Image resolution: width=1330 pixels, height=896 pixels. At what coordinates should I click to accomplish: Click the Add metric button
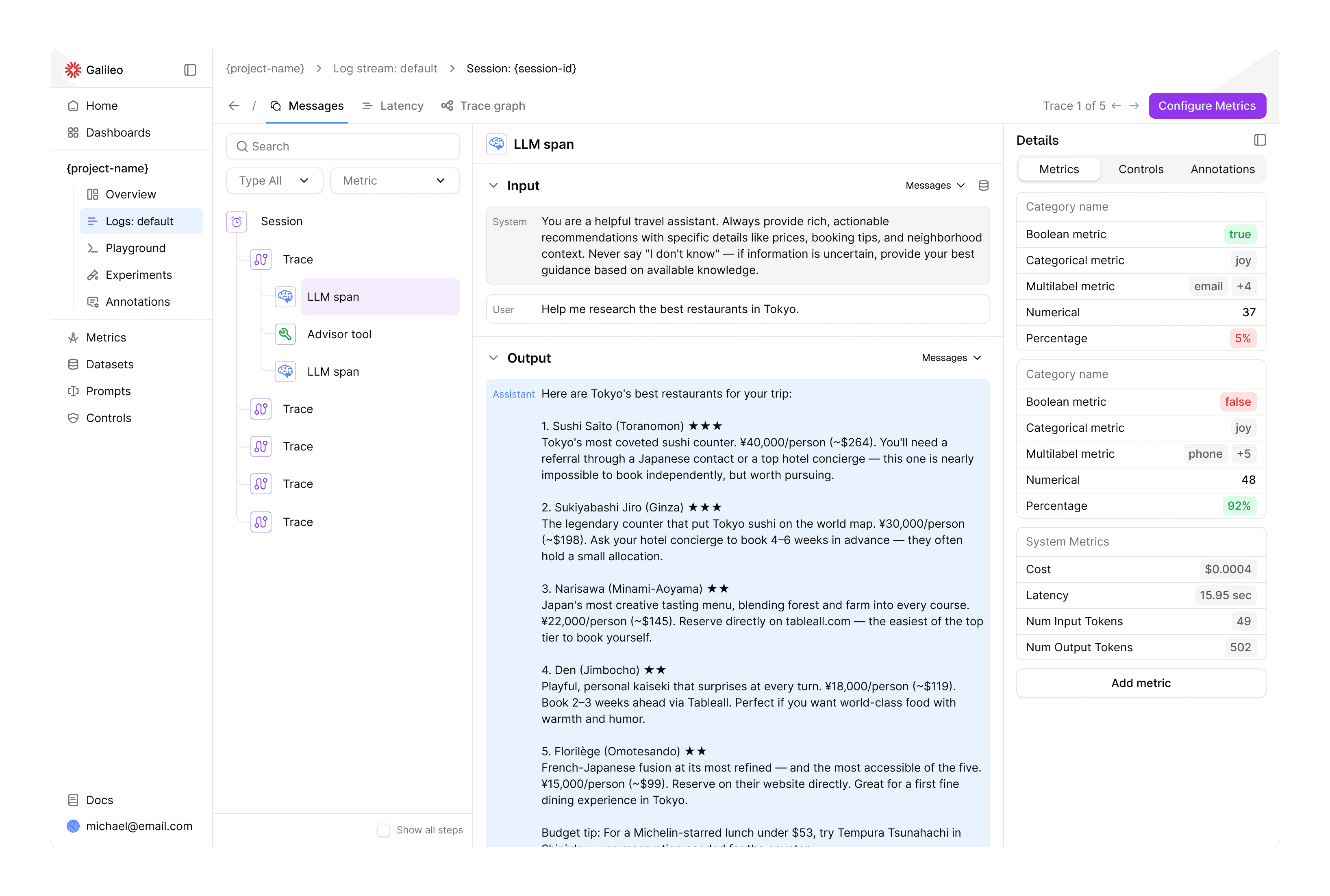[1140, 683]
